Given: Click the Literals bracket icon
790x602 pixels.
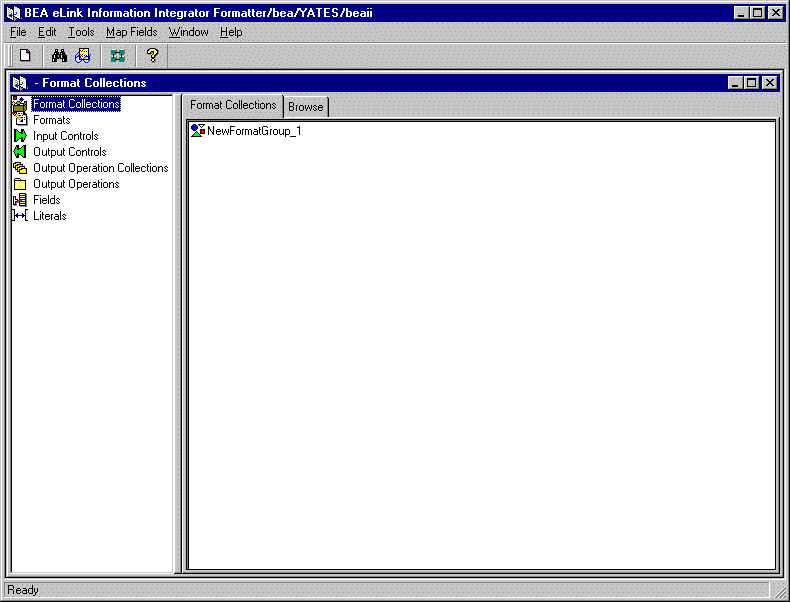Looking at the screenshot, I should pos(20,216).
